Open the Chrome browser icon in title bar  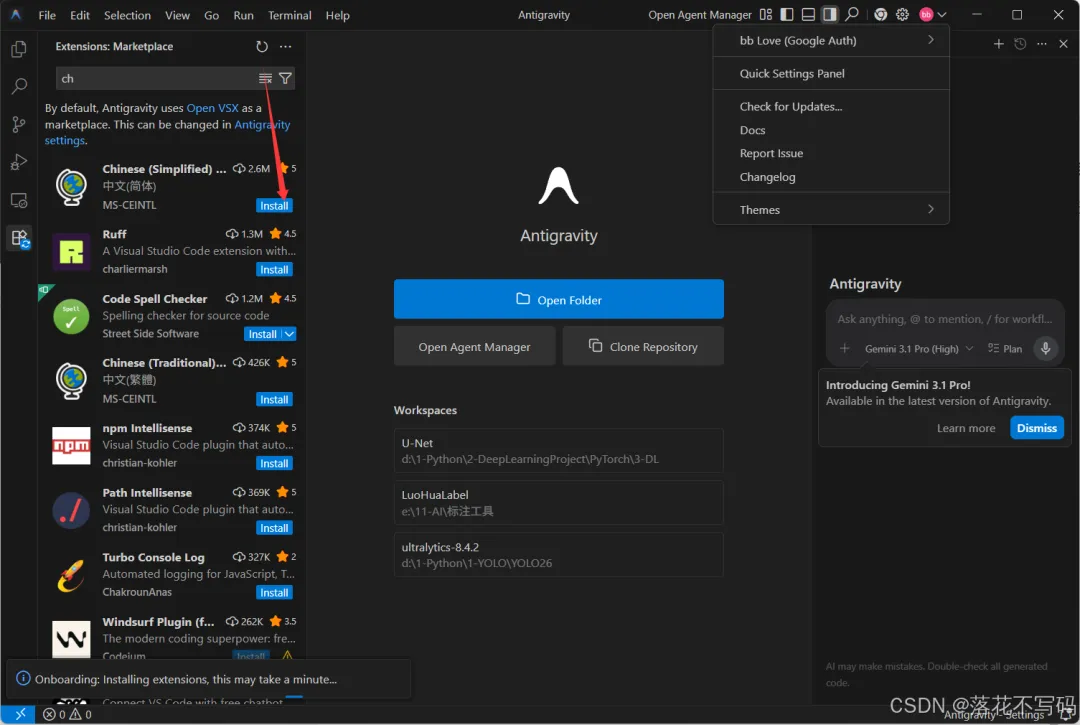[880, 14]
